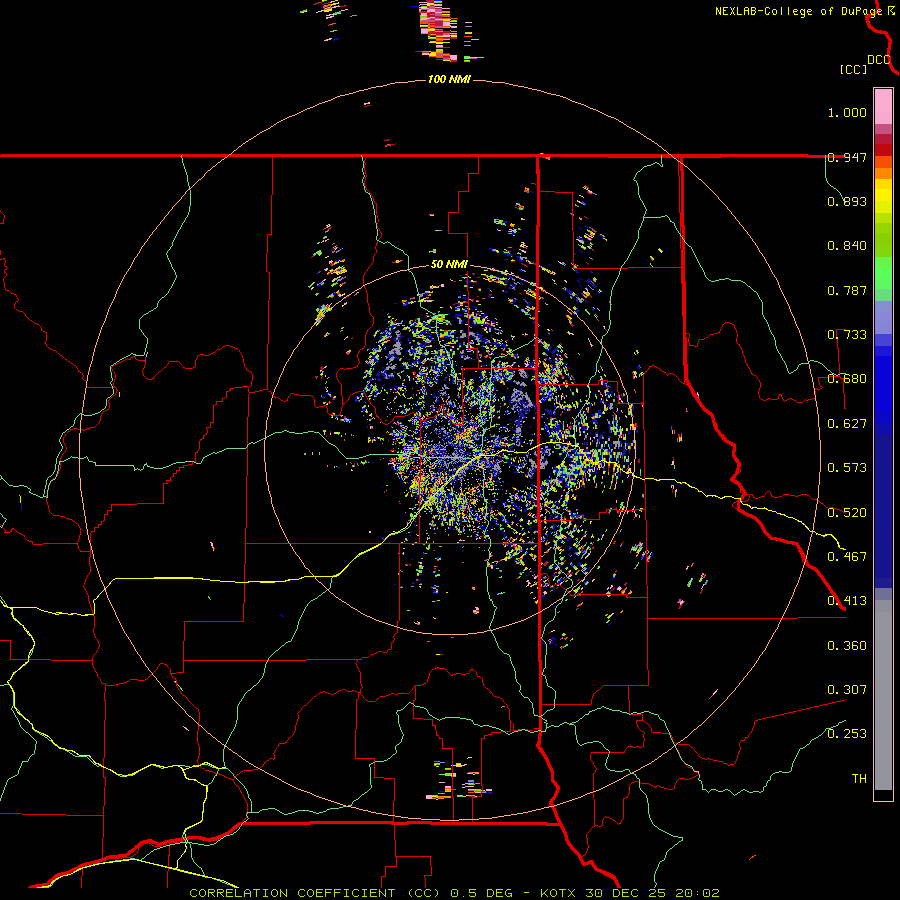Screen dimensions: 900x900
Task: Click the 50 NMI range ring label
Action: pyautogui.click(x=449, y=264)
